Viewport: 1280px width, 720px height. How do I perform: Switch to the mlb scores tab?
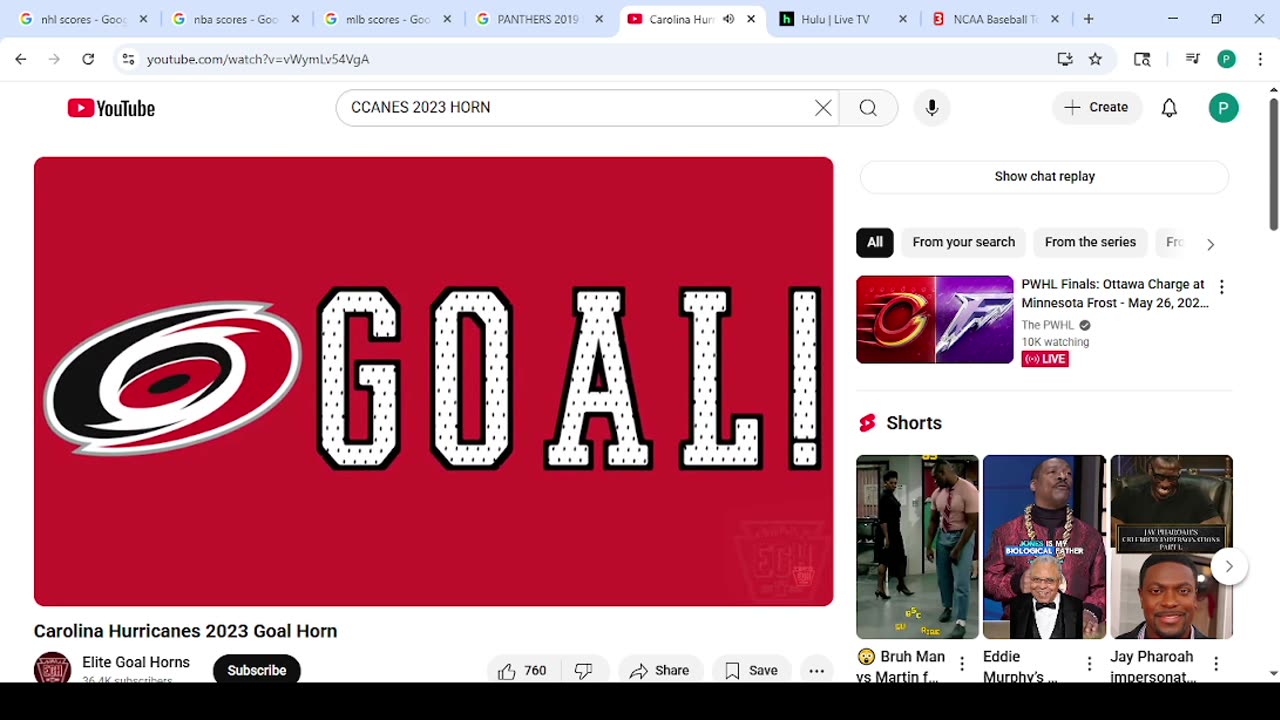coord(388,19)
